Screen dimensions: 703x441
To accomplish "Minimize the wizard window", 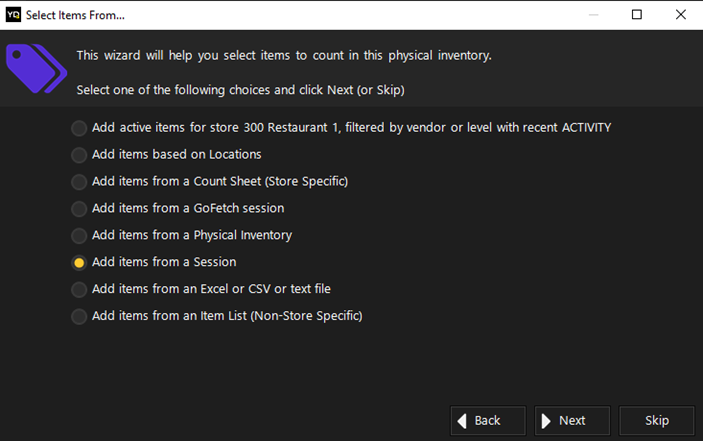I will 593,15.
